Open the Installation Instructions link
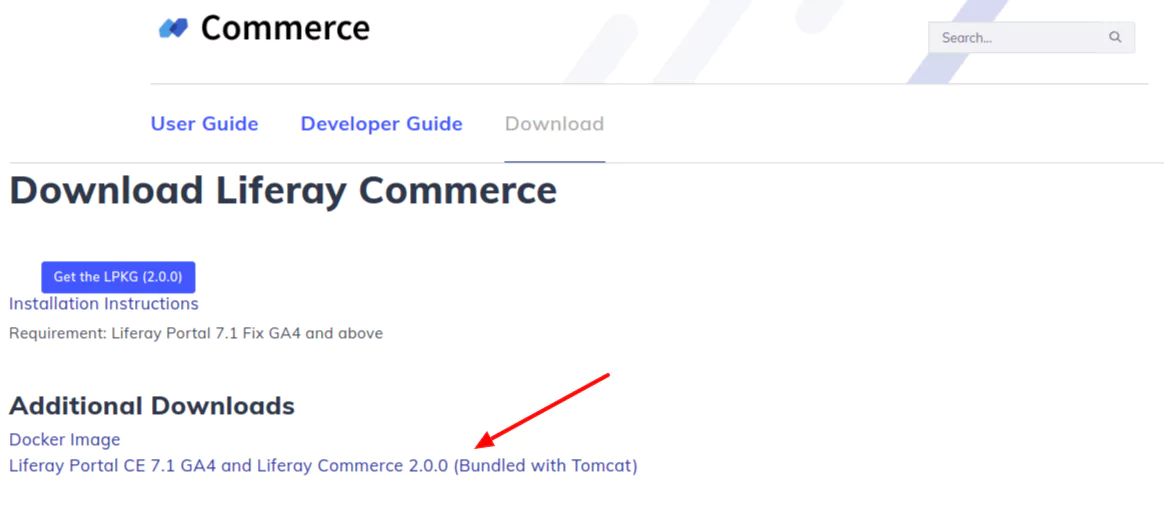 point(104,304)
